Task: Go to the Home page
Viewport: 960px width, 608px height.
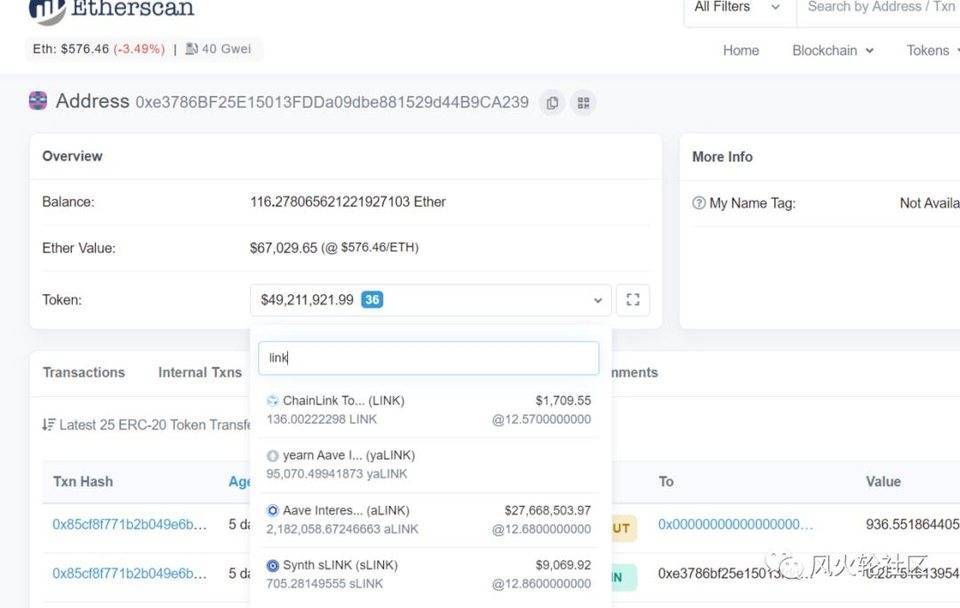Action: tap(741, 50)
